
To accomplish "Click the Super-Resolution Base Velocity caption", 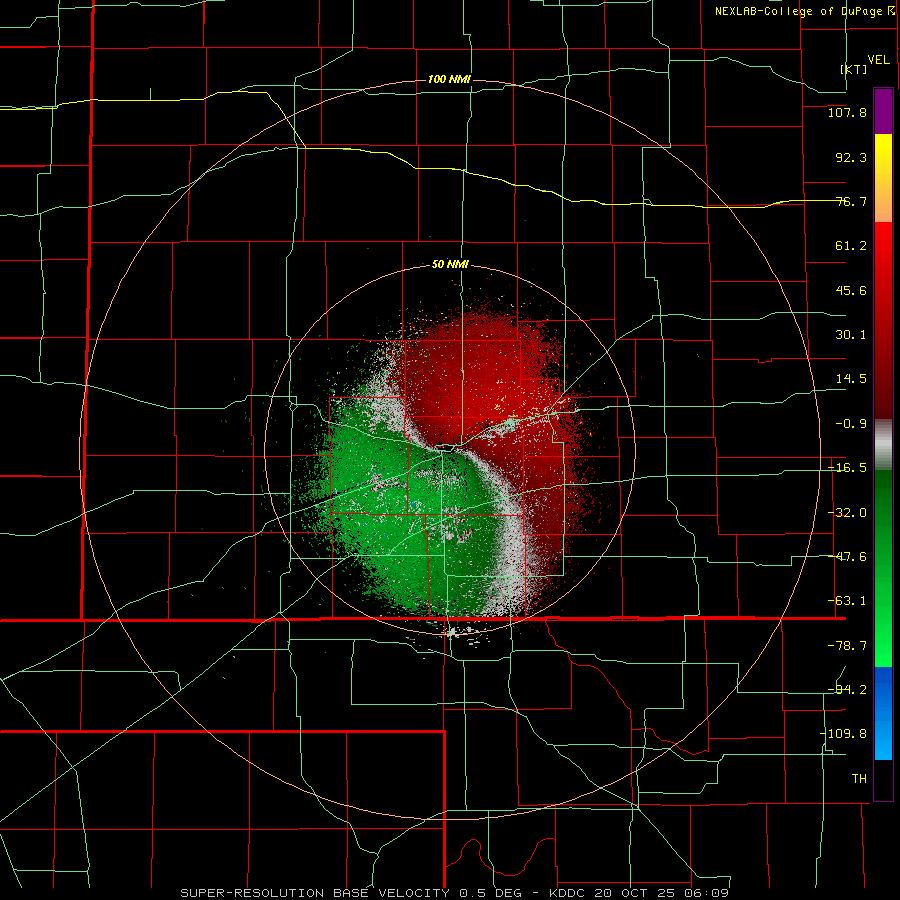I will point(455,893).
